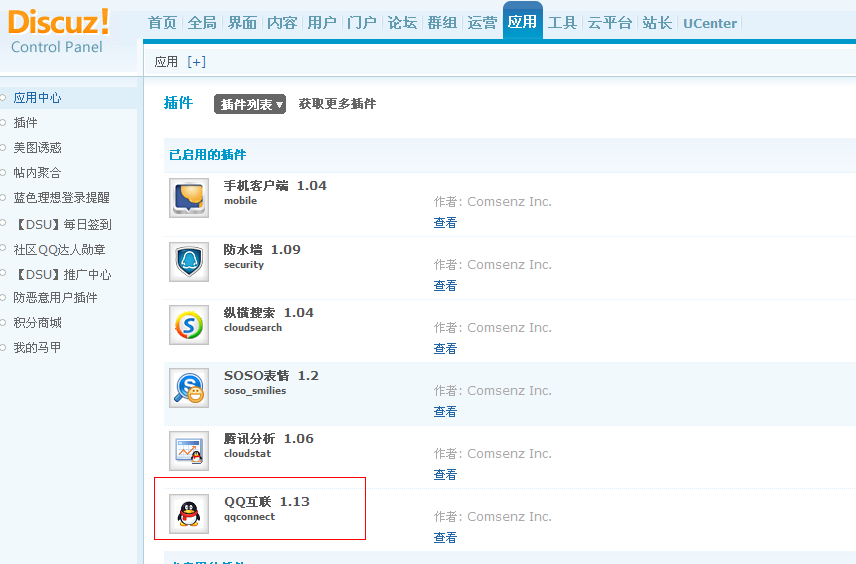
Task: Open the 首页 top menu
Action: click(x=162, y=23)
